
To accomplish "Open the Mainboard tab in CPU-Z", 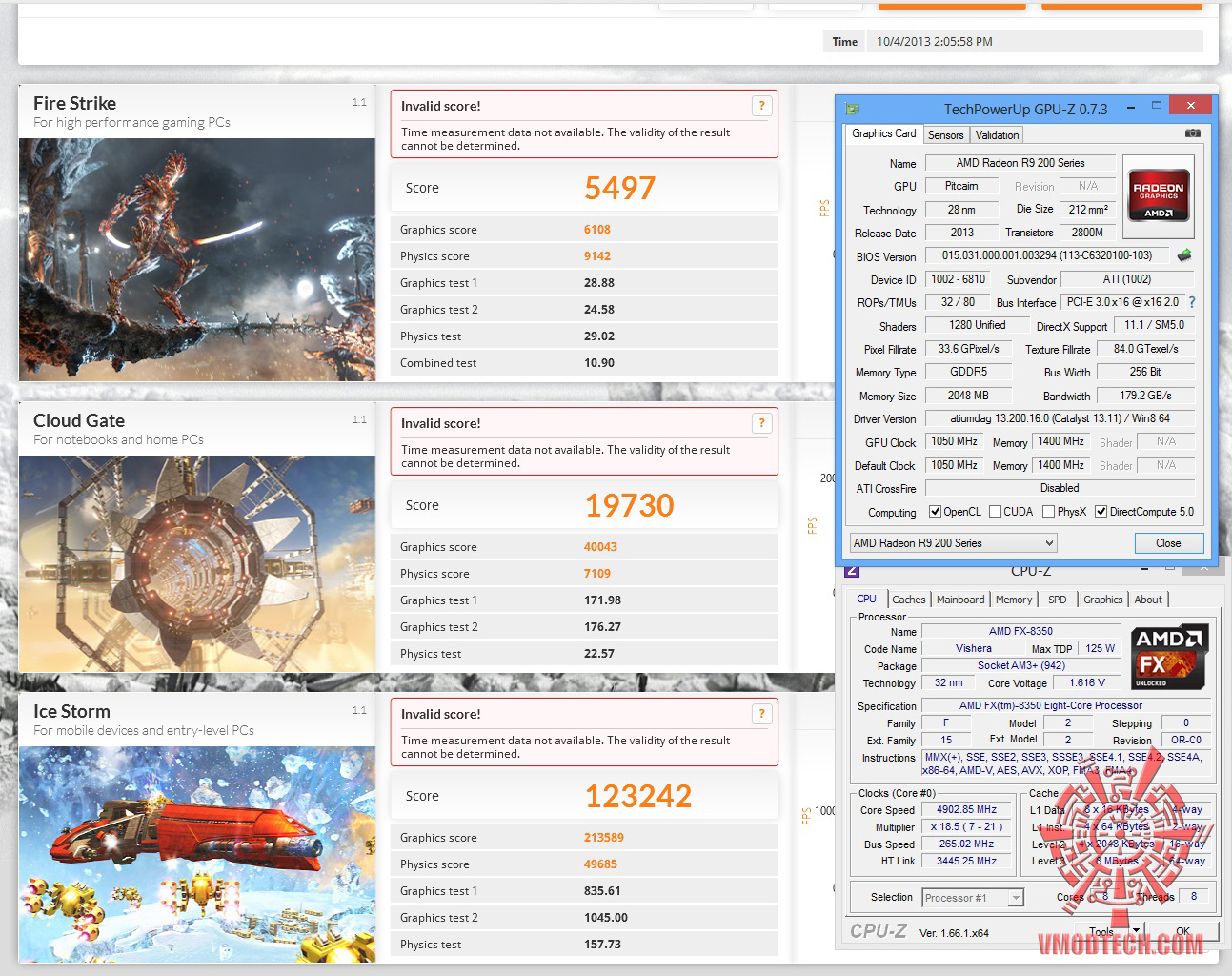I will coord(960,600).
